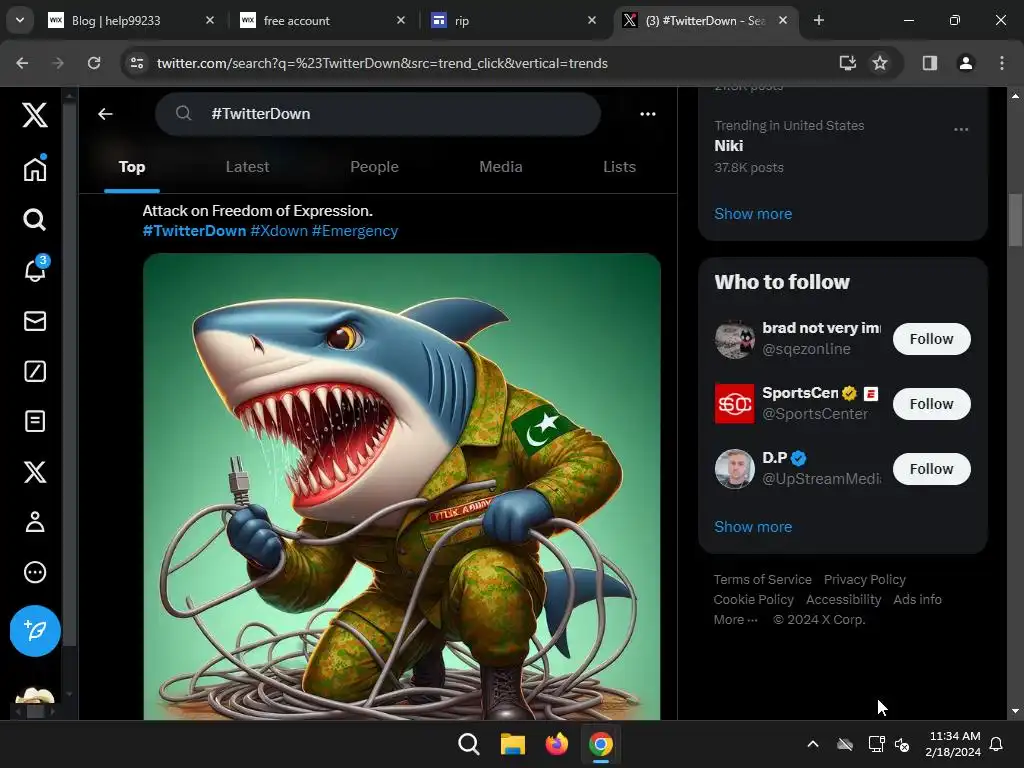1024x768 pixels.
Task: Open browser side panel
Action: 930,63
